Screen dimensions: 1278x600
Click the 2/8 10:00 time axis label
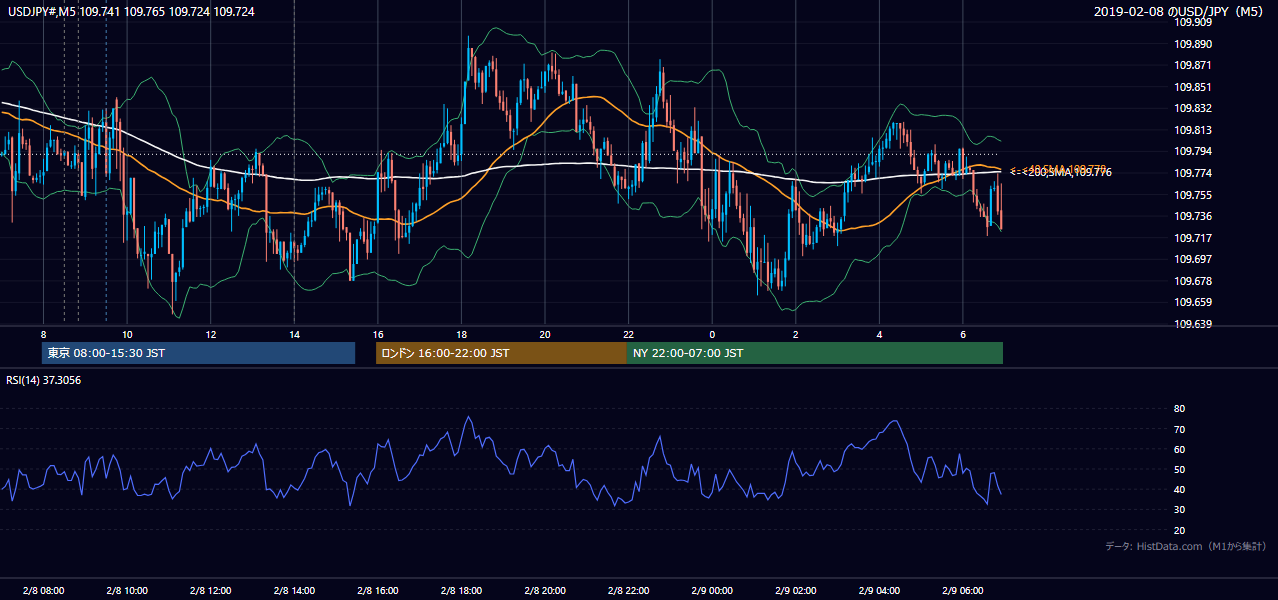pos(127,591)
